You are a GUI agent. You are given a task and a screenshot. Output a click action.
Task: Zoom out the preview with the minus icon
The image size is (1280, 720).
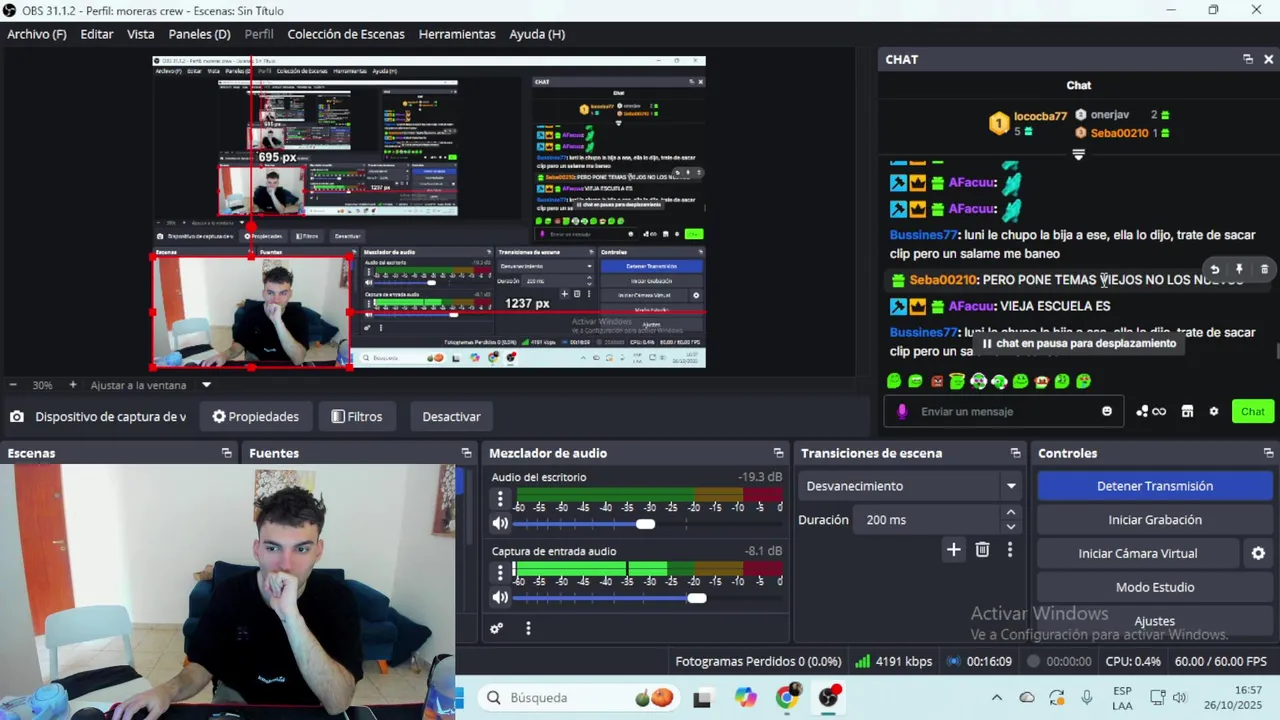click(13, 385)
